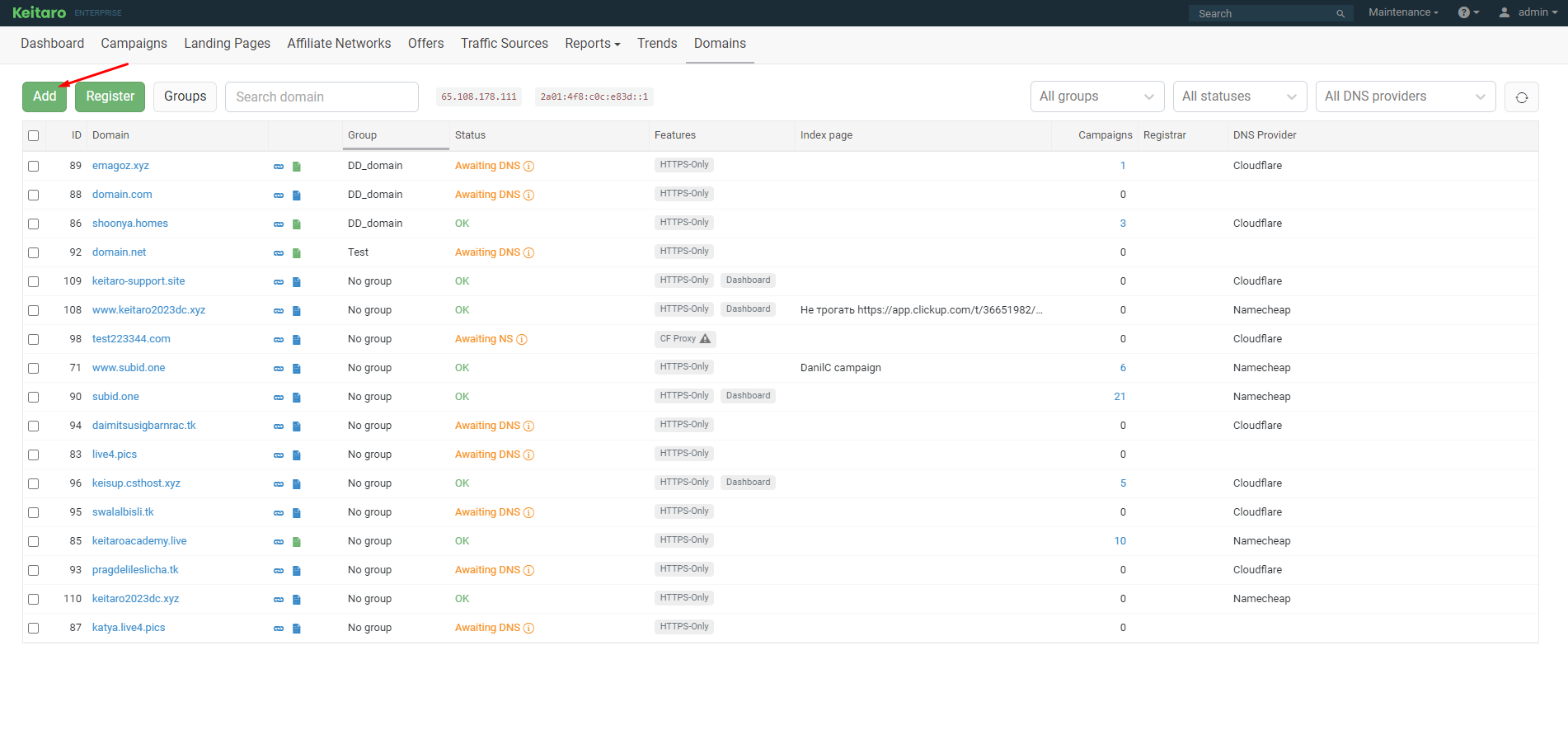1568x735 pixels.
Task: Select the checkbox for shoonya.homes
Action: point(34,224)
